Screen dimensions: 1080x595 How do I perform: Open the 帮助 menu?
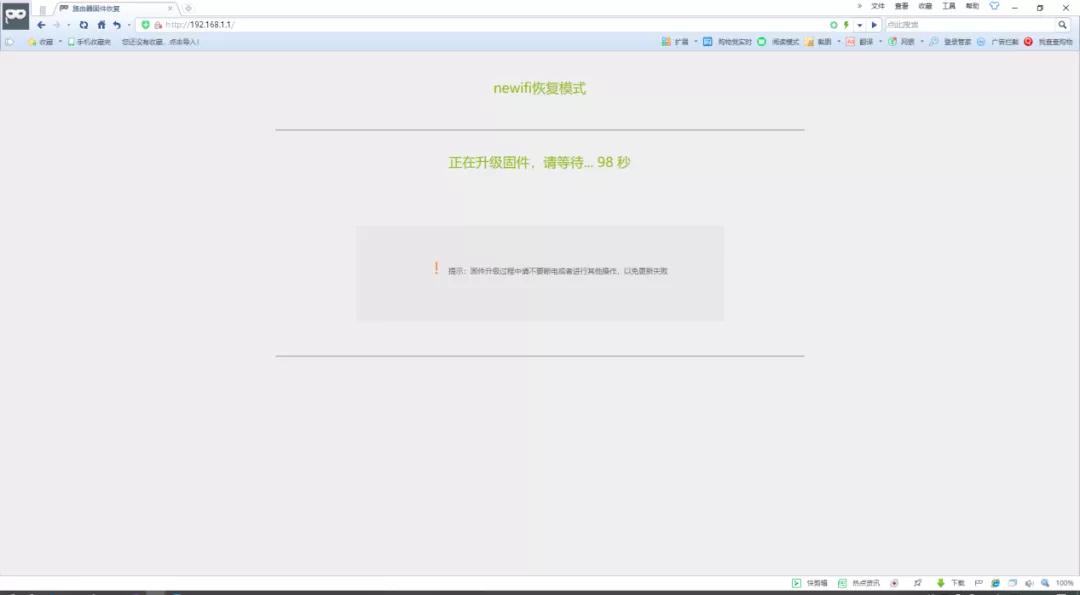point(972,6)
